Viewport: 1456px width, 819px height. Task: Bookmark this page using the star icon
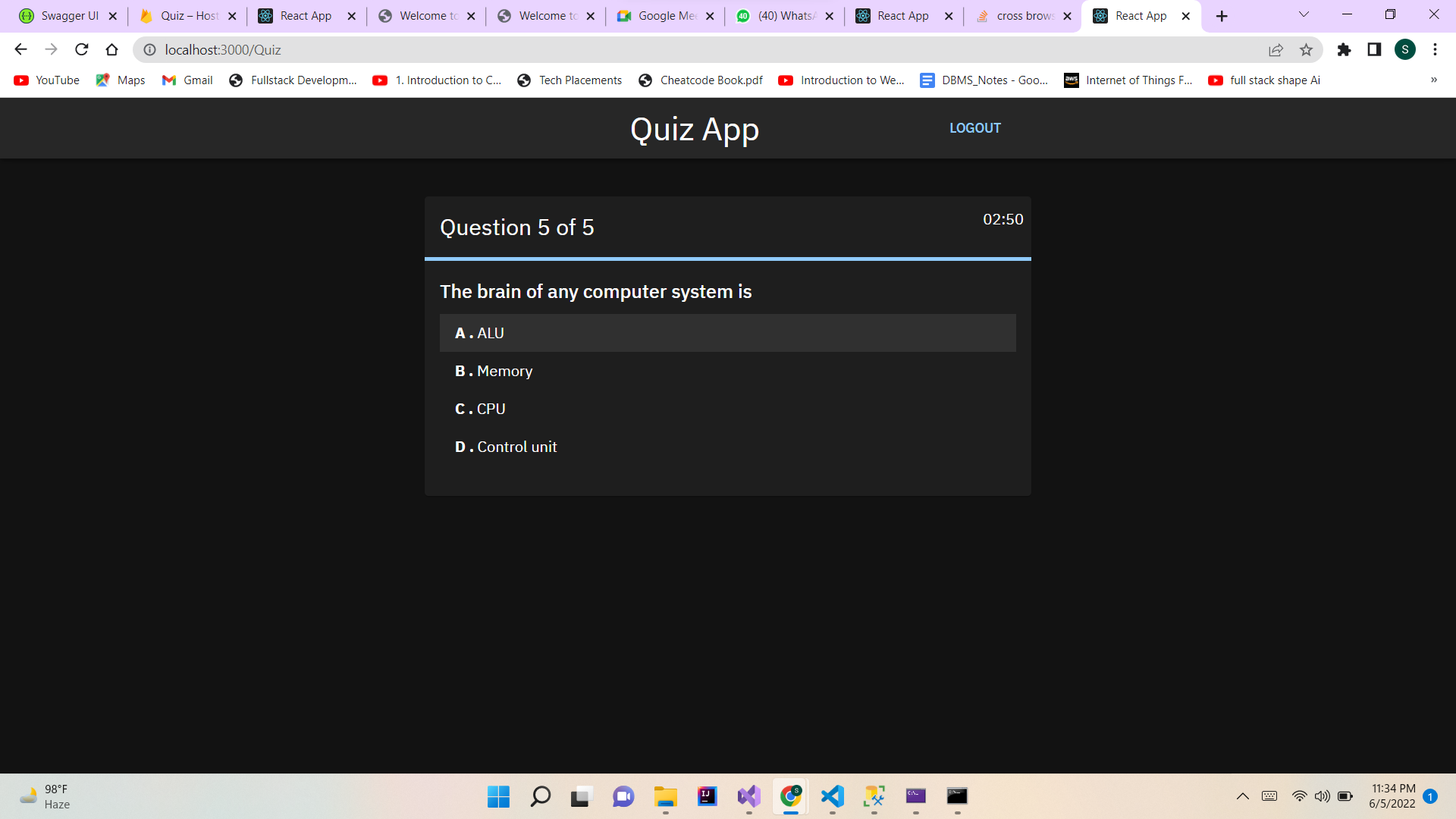pos(1307,49)
